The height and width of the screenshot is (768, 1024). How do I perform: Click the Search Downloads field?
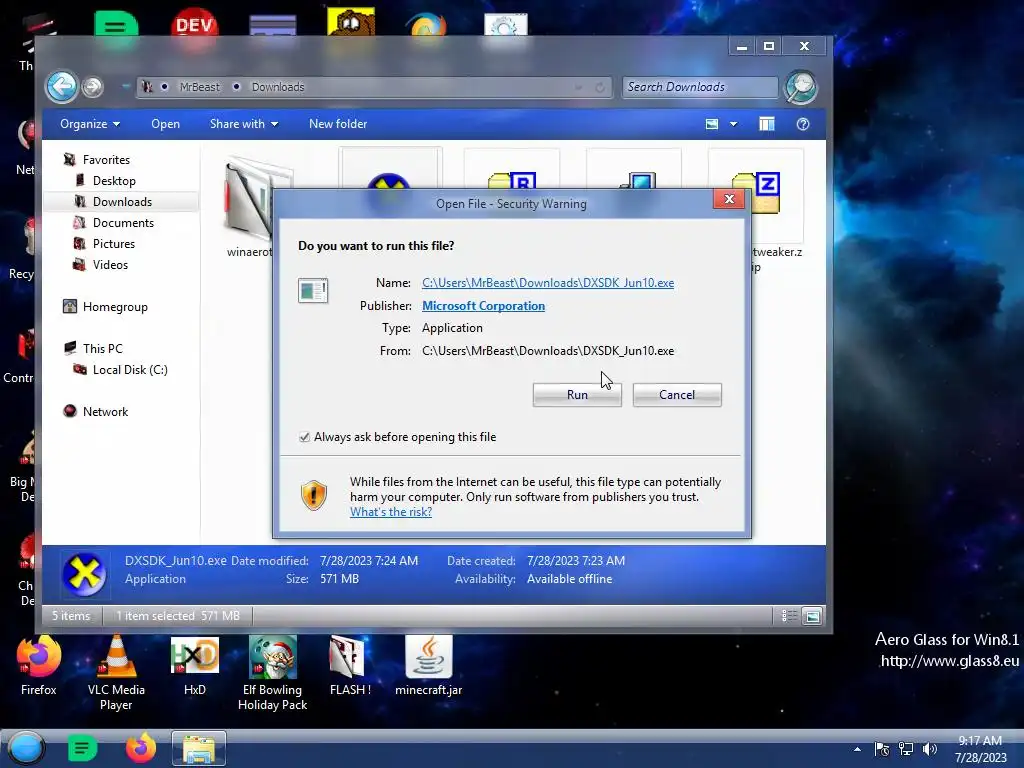click(x=699, y=87)
